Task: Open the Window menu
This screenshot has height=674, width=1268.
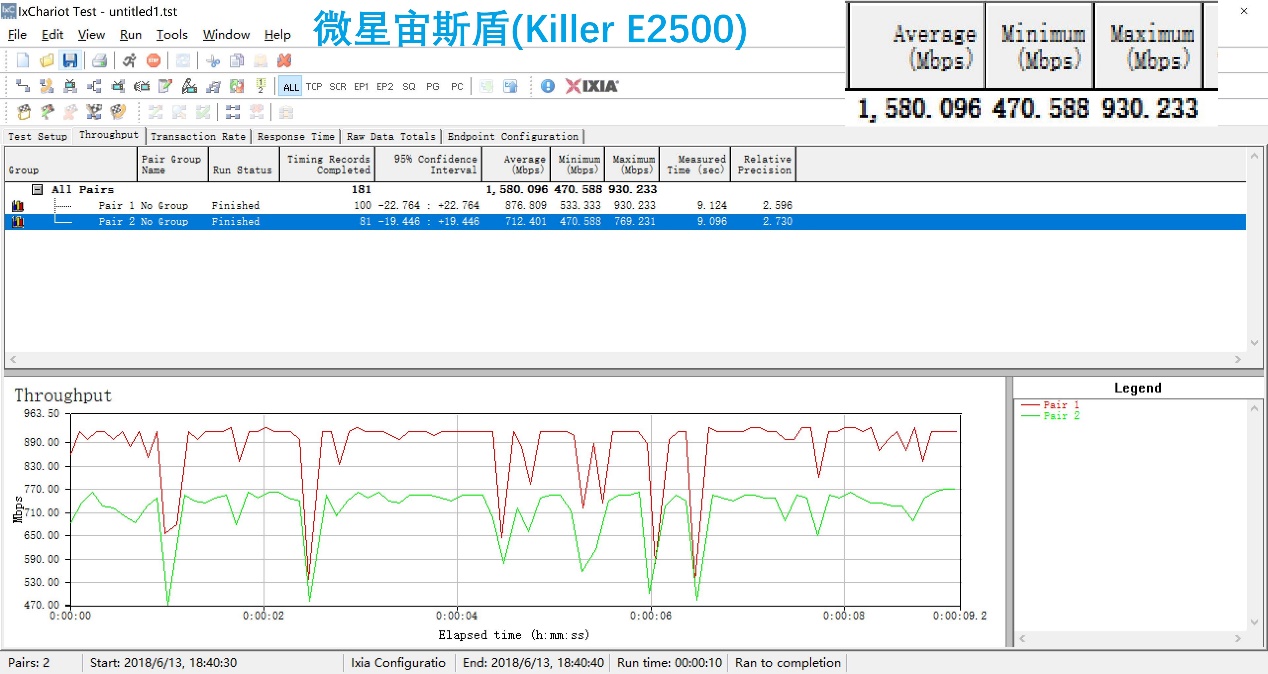Action: 227,34
